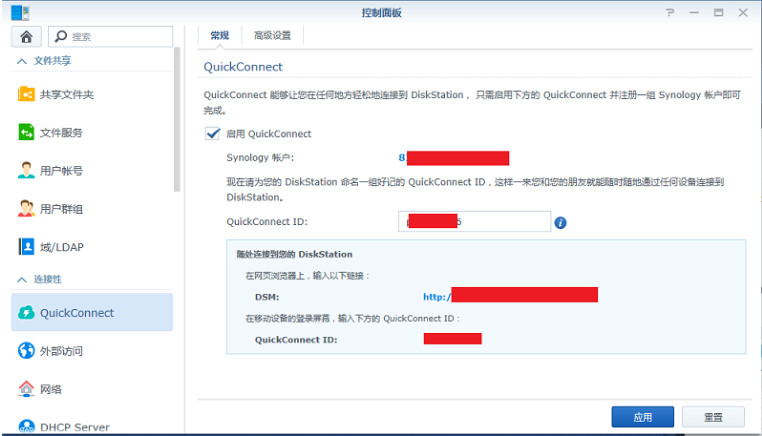Viewport: 762px width, 436px height.
Task: Click the sidebar vertical scrollbar
Action: point(177,119)
